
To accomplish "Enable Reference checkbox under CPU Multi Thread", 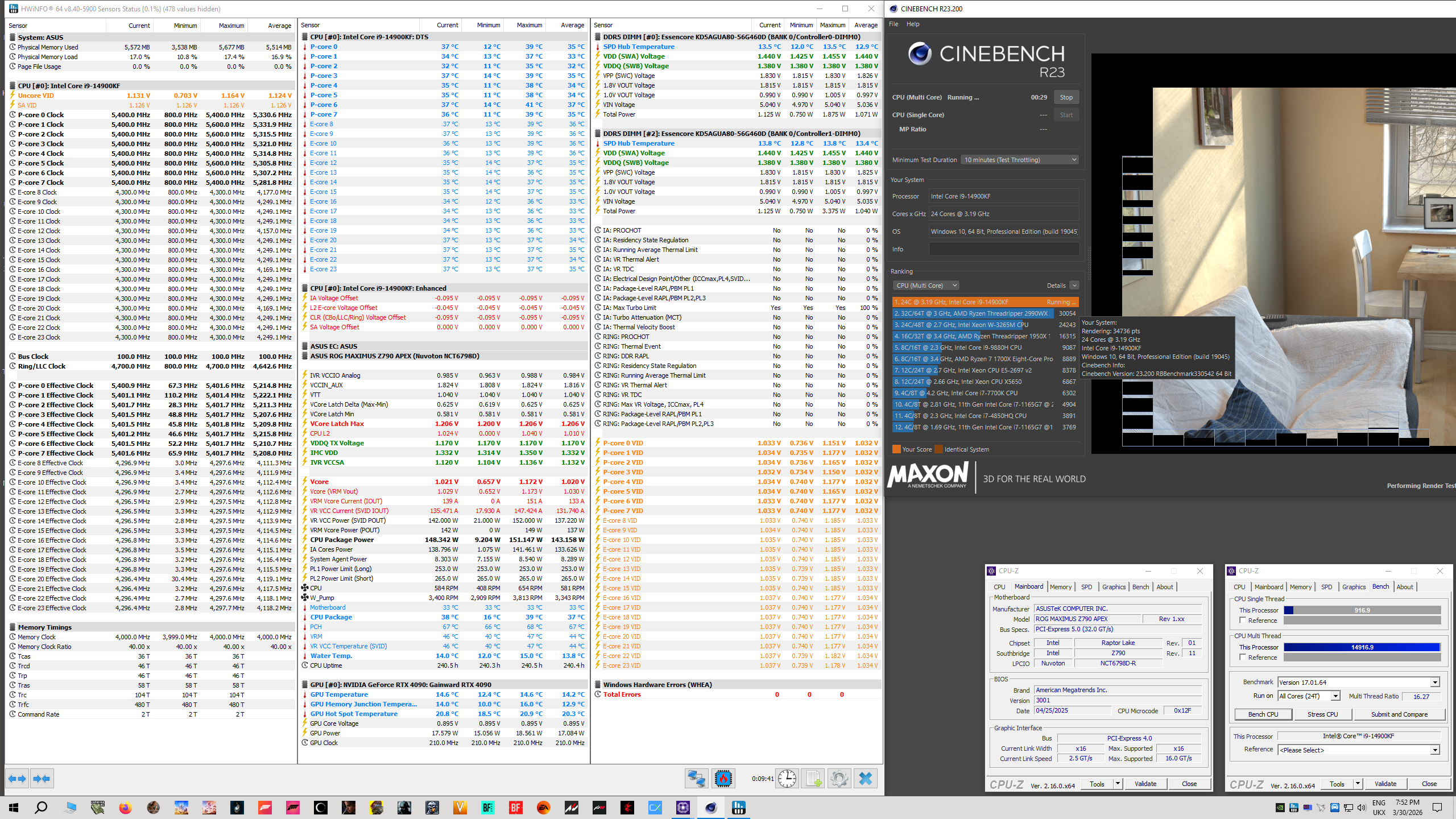I will 1243,657.
